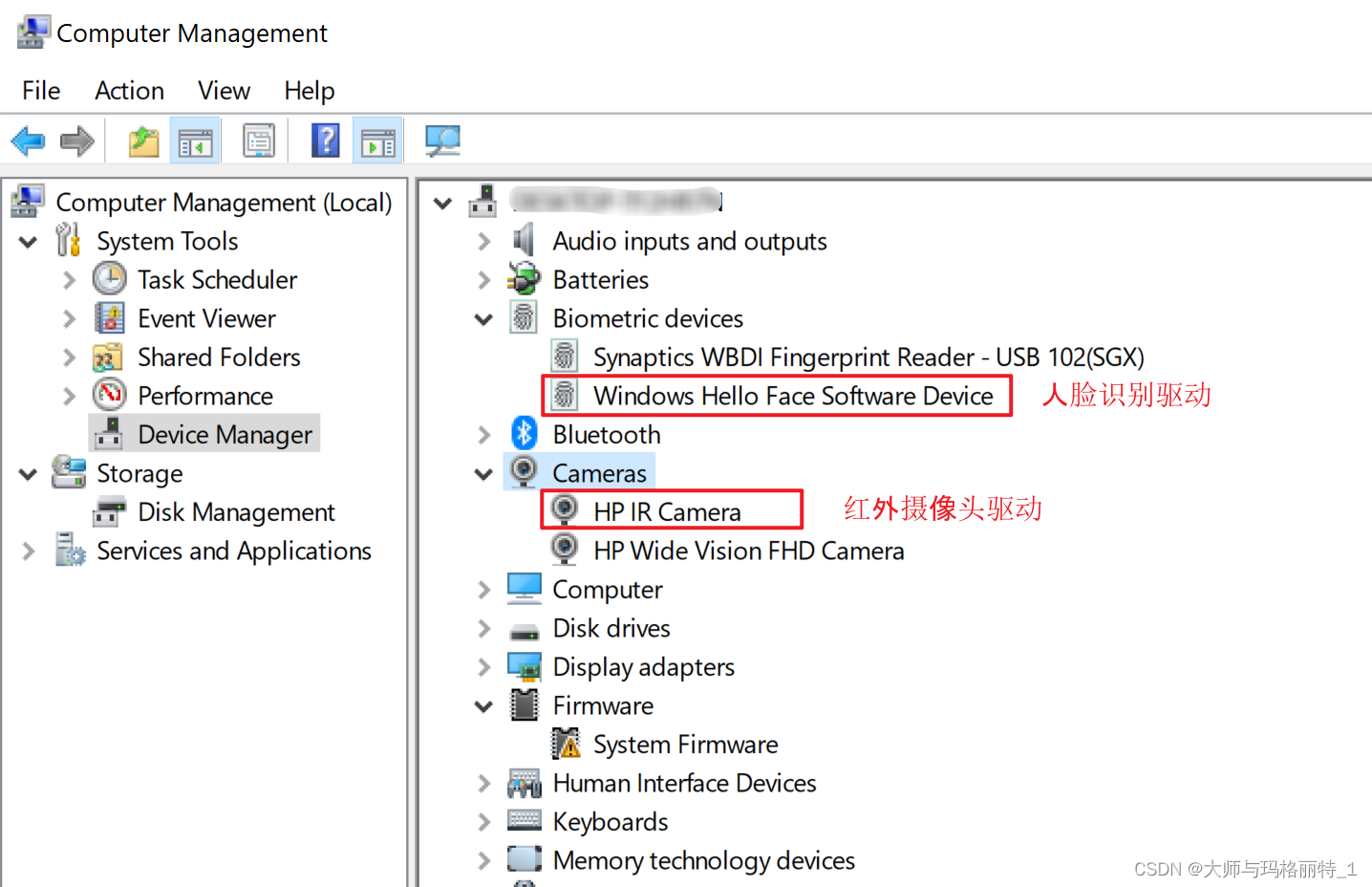Click the Computer Management title bar icon
Viewport: 1372px width, 887px height.
pyautogui.click(x=33, y=32)
